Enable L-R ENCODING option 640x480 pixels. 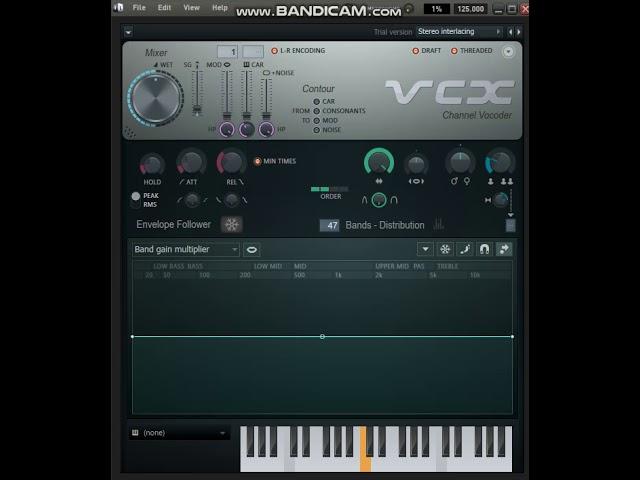coord(298,51)
